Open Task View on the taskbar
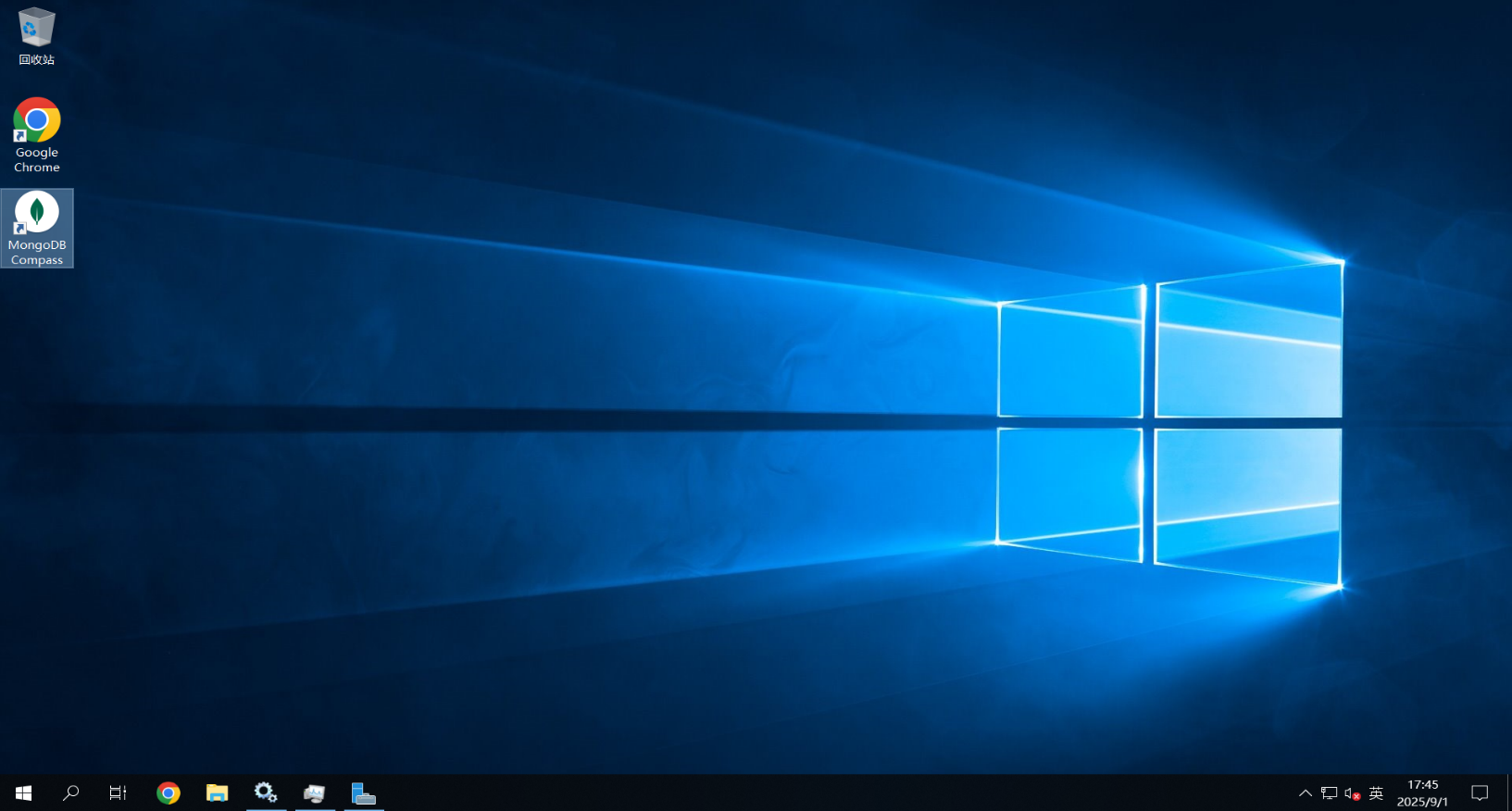The width and height of the screenshot is (1512, 811). [118, 793]
